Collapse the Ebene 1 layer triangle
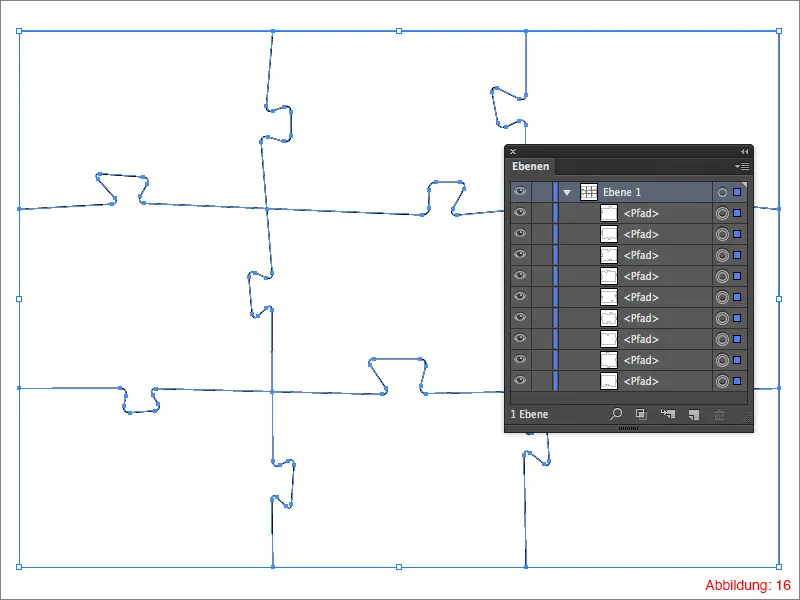This screenshot has width=800, height=600. [x=568, y=191]
